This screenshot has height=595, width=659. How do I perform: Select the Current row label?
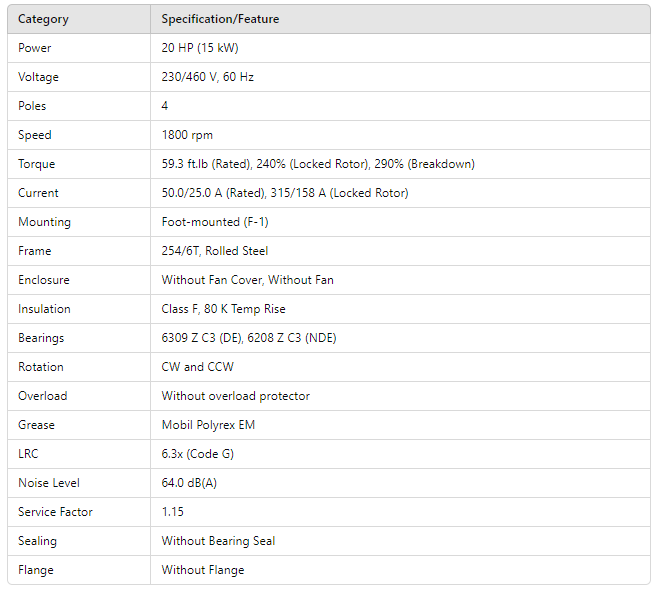(38, 193)
